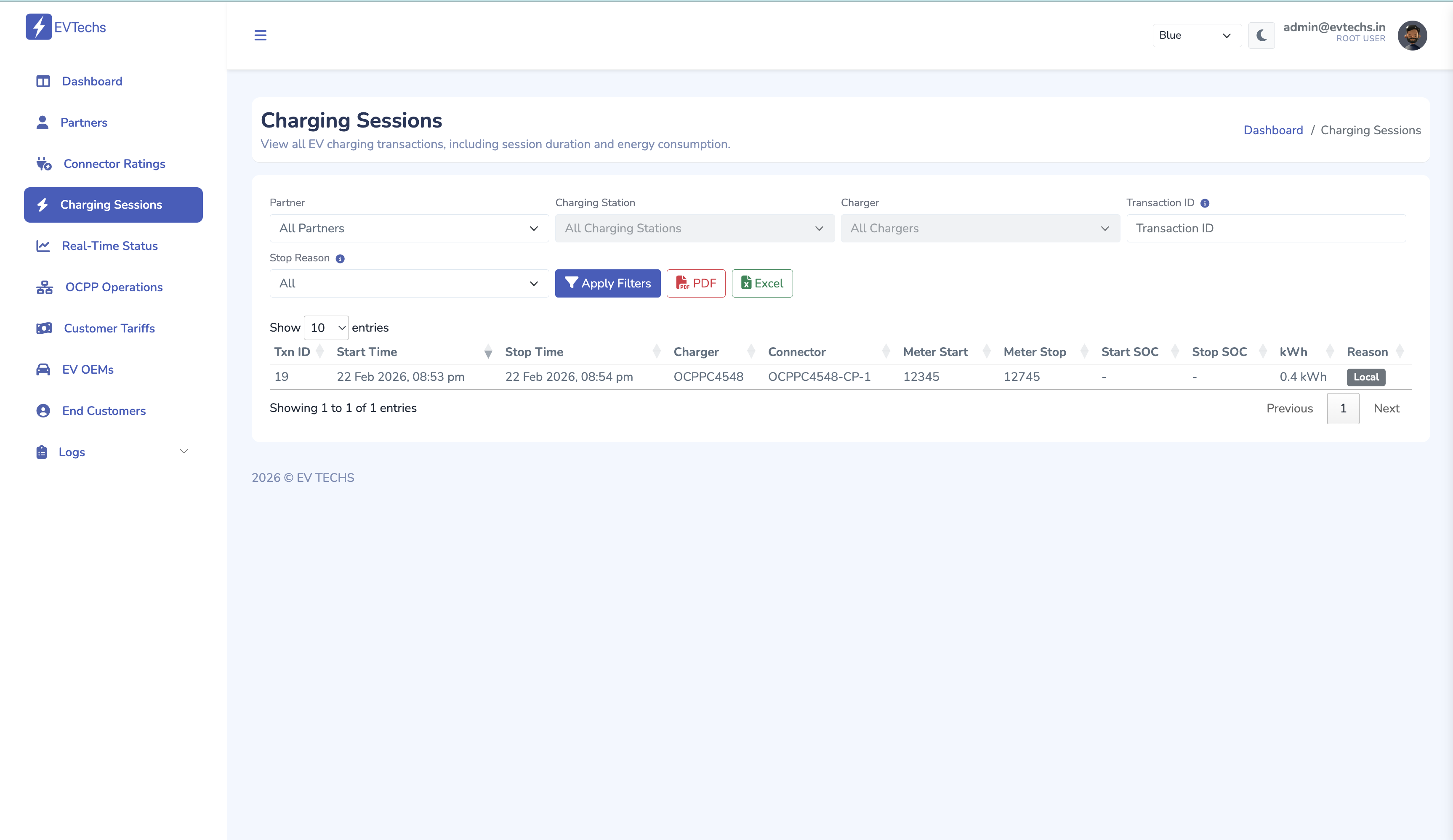Click the Transaction ID info icon
Viewport: 1453px width, 840px height.
(x=1205, y=203)
